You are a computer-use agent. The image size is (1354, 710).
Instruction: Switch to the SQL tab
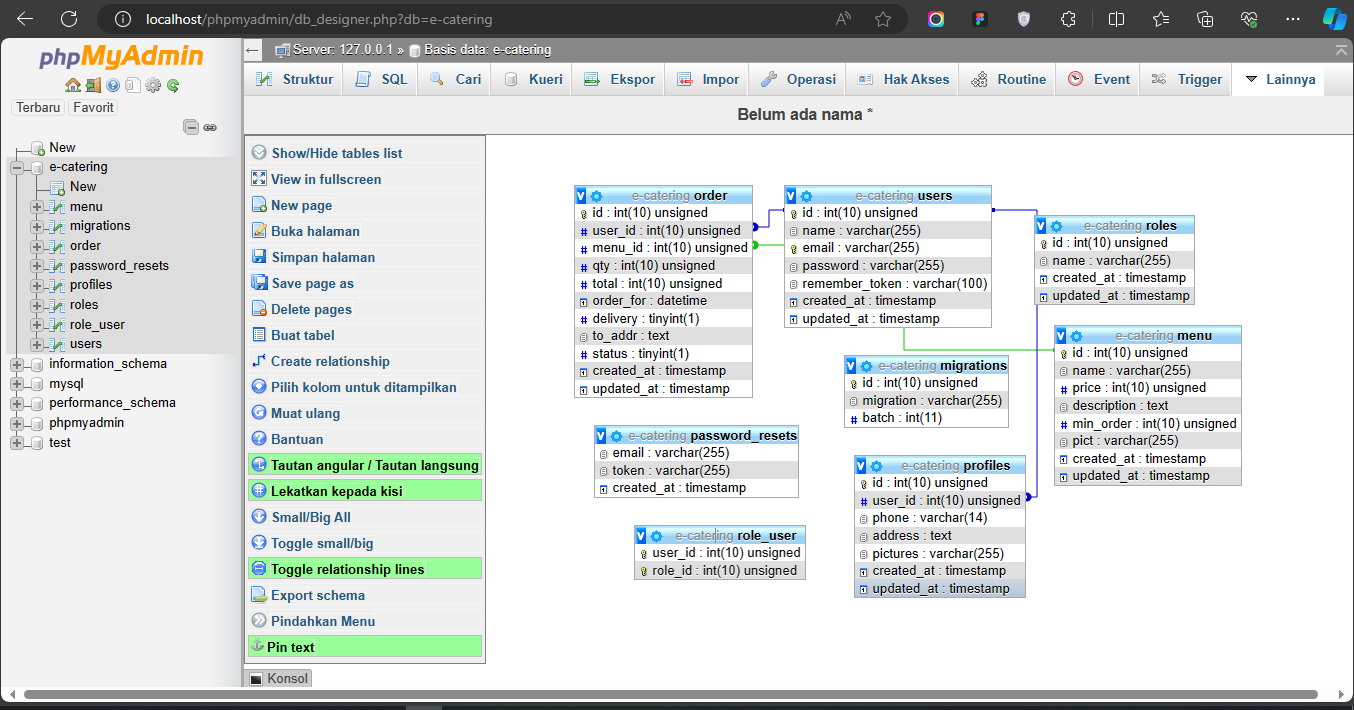(x=382, y=80)
